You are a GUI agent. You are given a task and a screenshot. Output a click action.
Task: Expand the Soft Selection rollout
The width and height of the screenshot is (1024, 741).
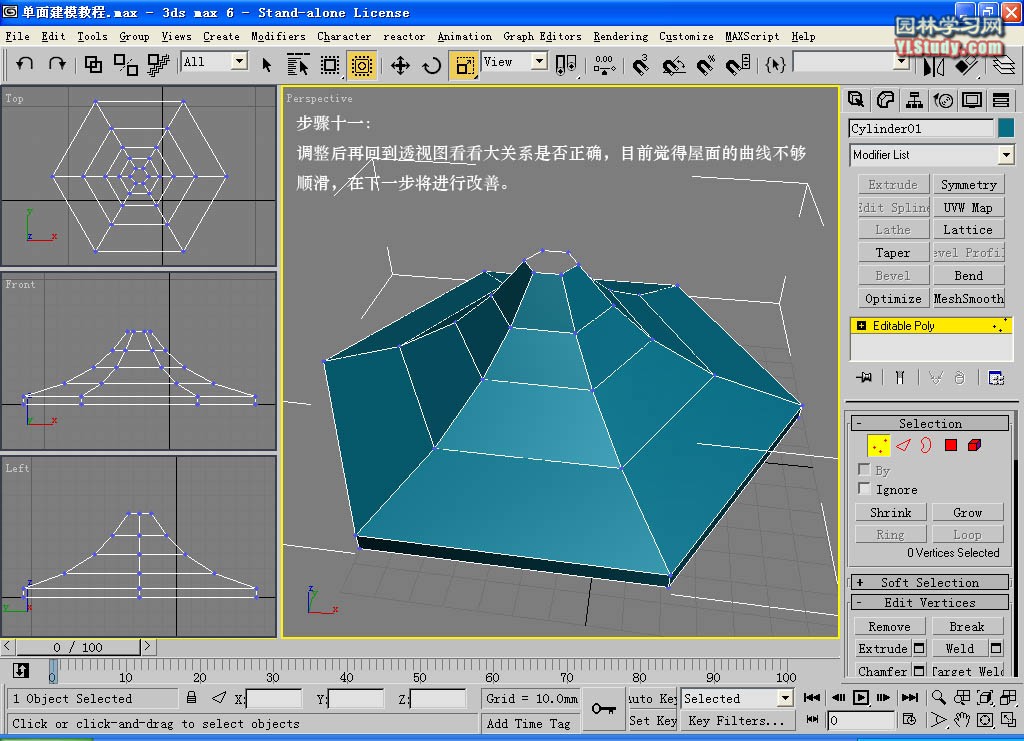pyautogui.click(x=929, y=582)
